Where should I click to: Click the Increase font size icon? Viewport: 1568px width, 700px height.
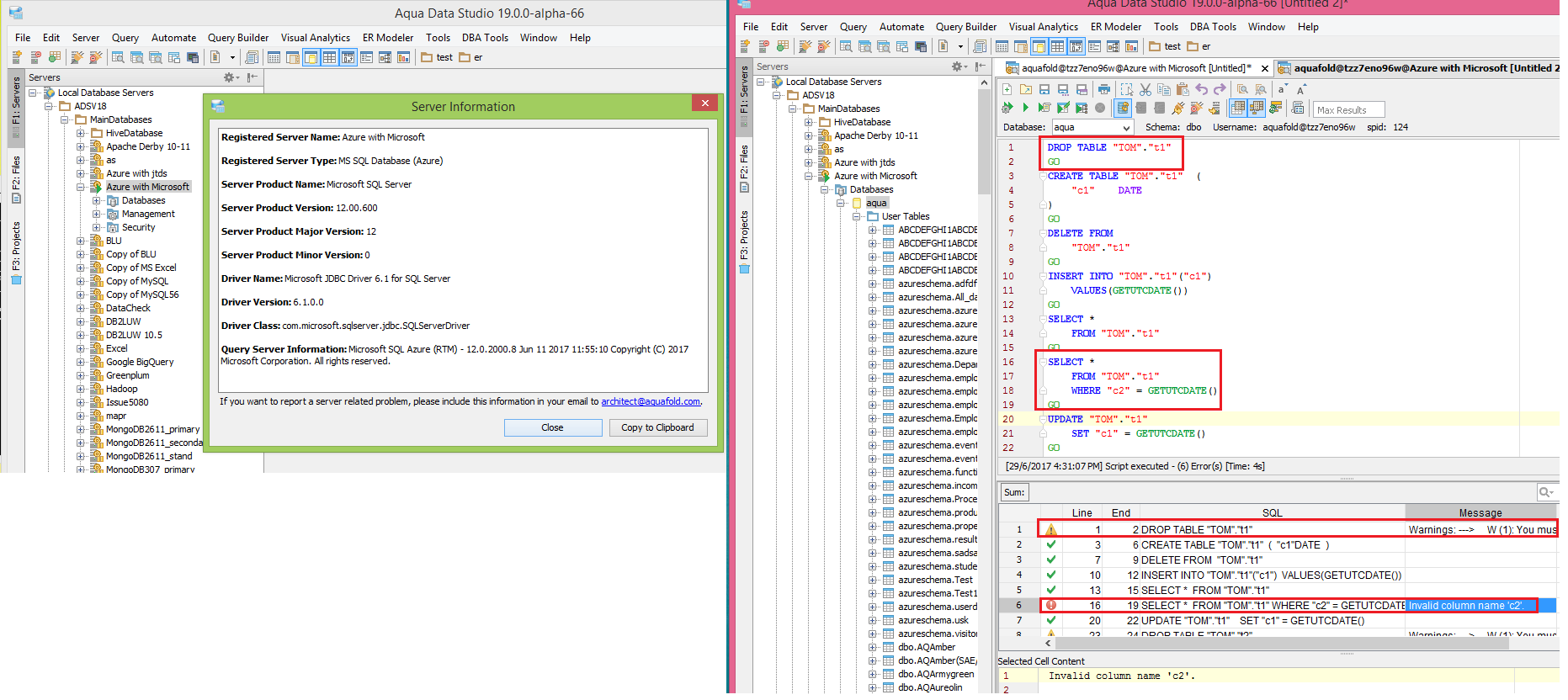(x=1301, y=89)
